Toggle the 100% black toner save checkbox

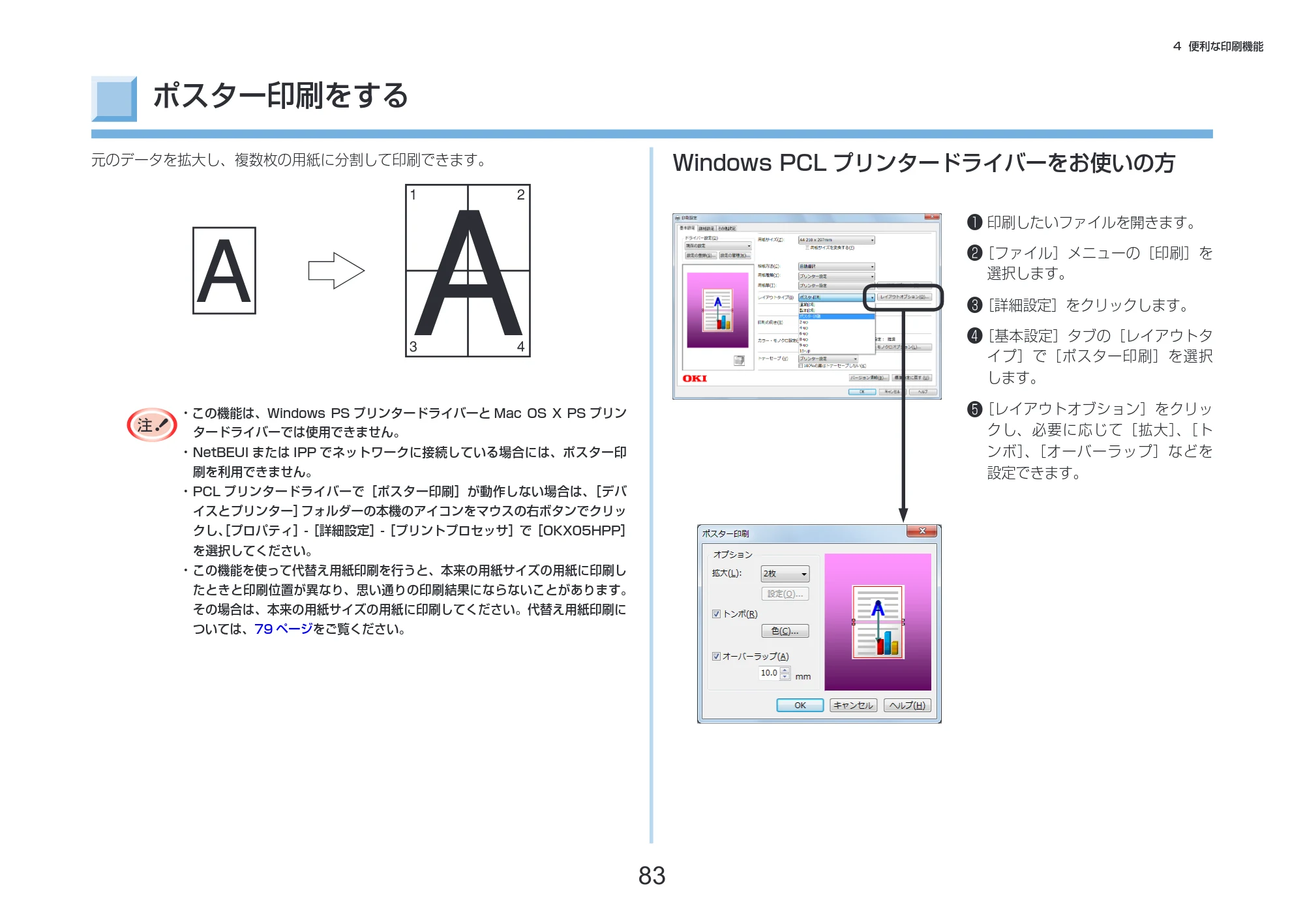click(800, 366)
